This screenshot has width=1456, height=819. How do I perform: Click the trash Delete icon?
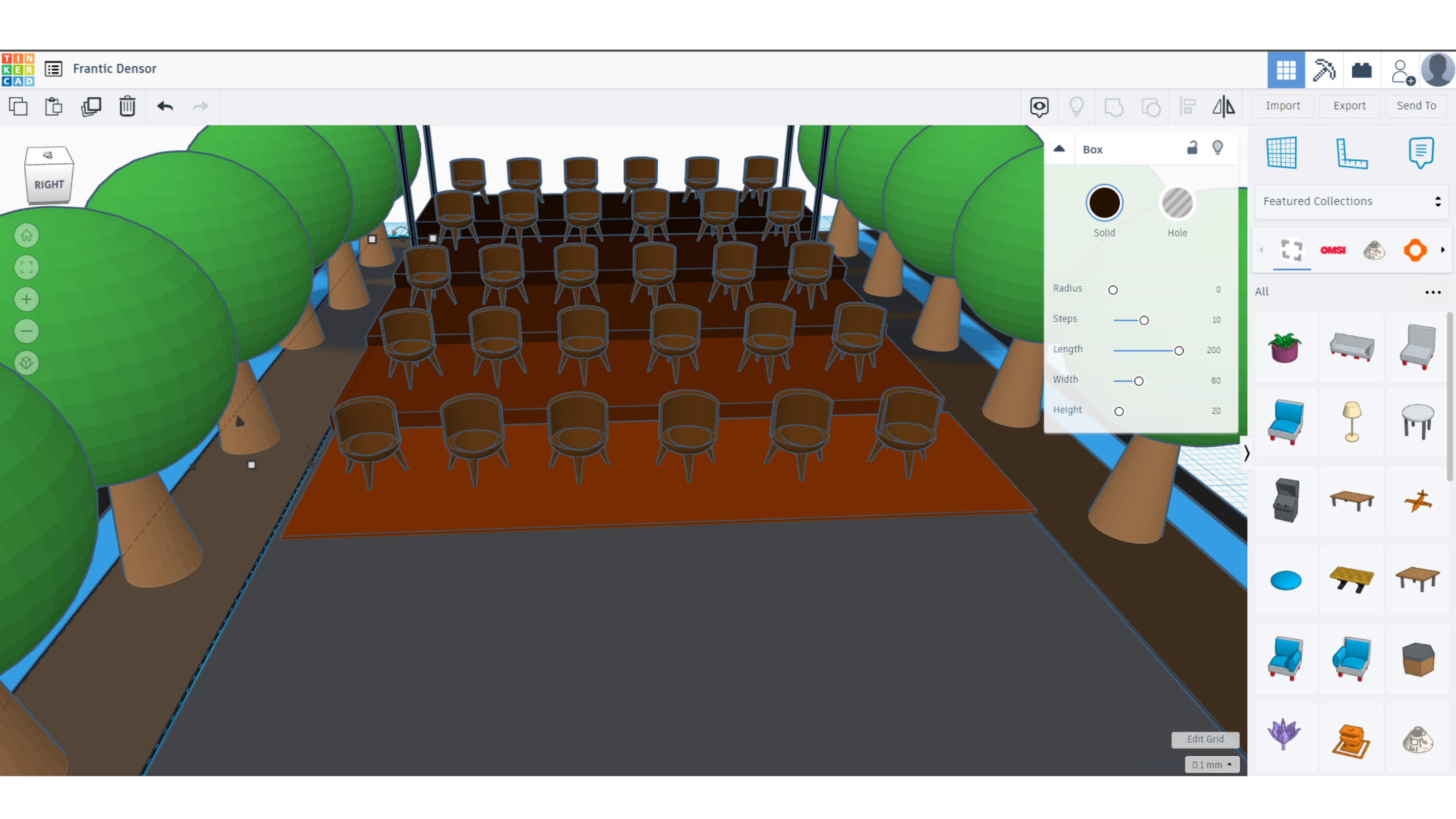tap(127, 106)
